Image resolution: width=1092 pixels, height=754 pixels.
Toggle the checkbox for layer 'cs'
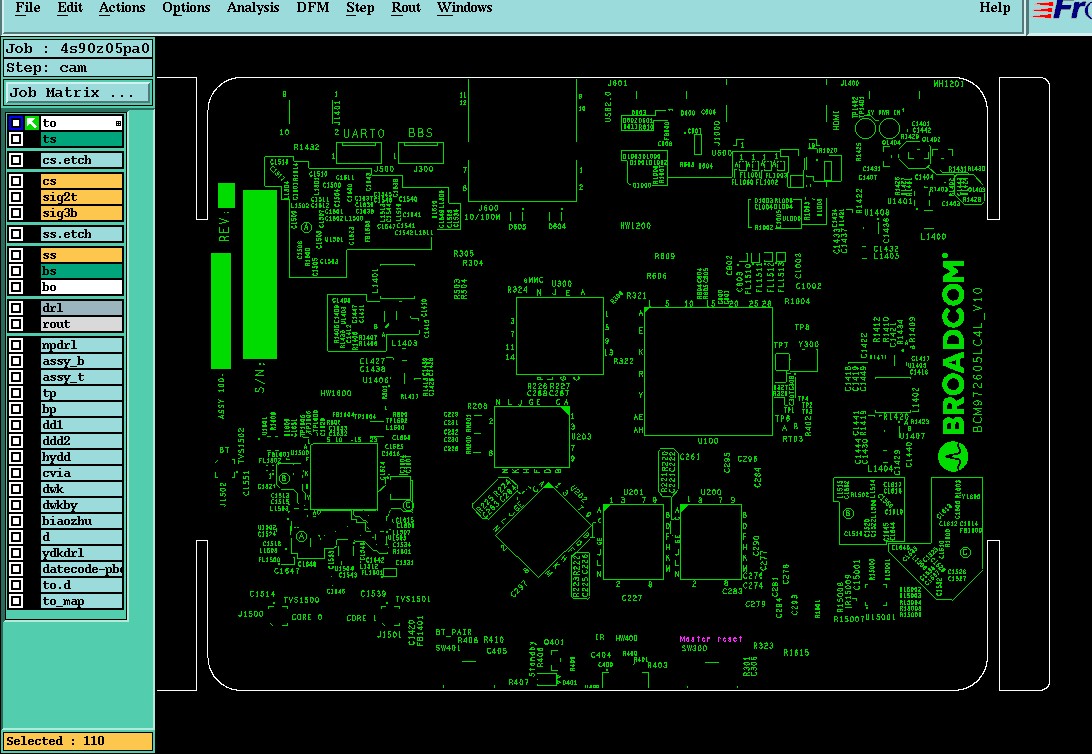pos(16,181)
